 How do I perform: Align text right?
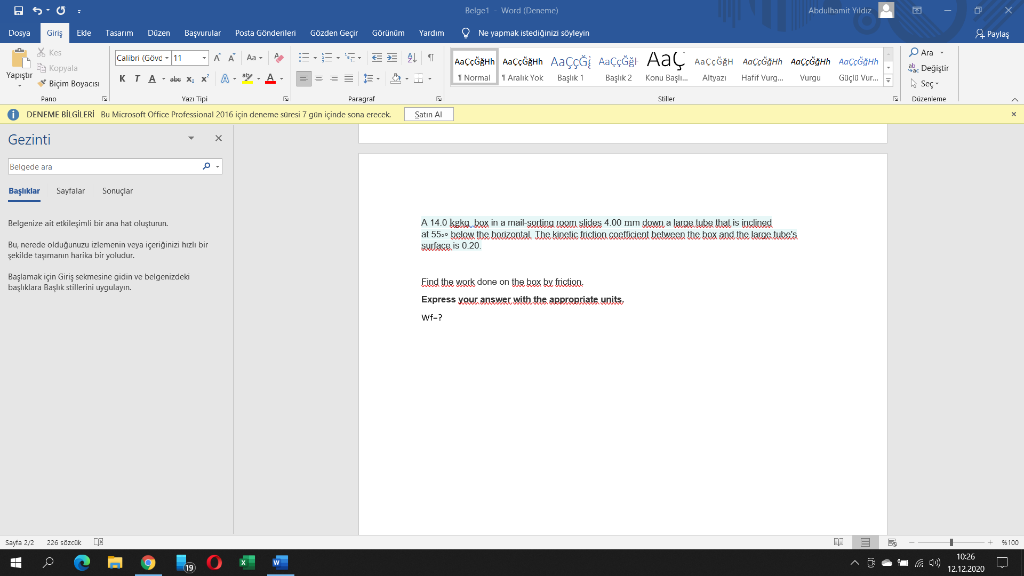coord(334,79)
